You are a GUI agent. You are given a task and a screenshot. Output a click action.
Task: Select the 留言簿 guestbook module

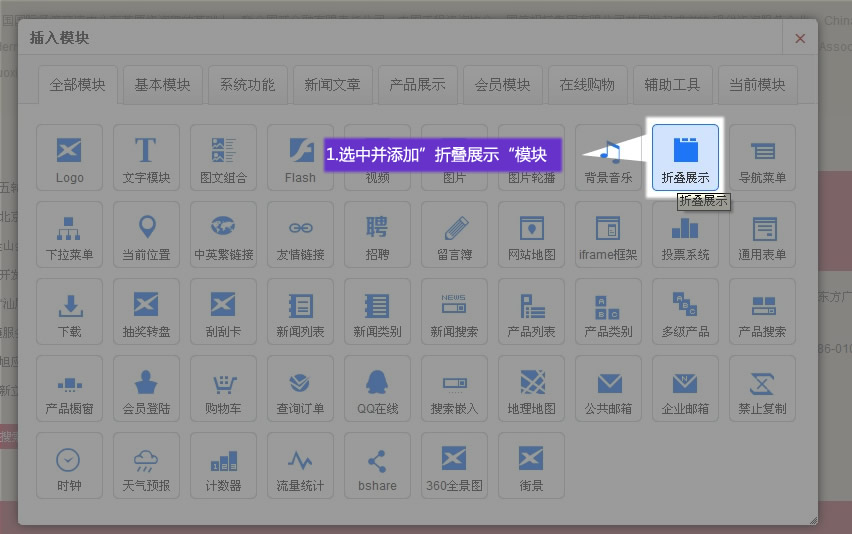click(x=454, y=235)
